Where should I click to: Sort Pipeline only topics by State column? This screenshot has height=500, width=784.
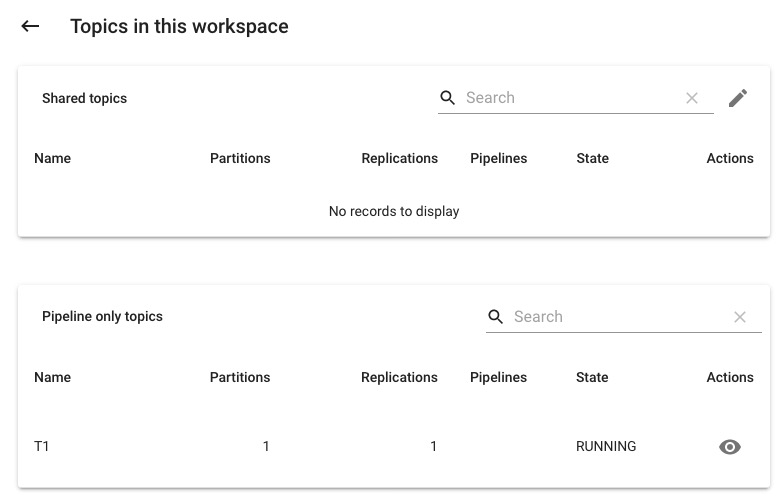(592, 378)
